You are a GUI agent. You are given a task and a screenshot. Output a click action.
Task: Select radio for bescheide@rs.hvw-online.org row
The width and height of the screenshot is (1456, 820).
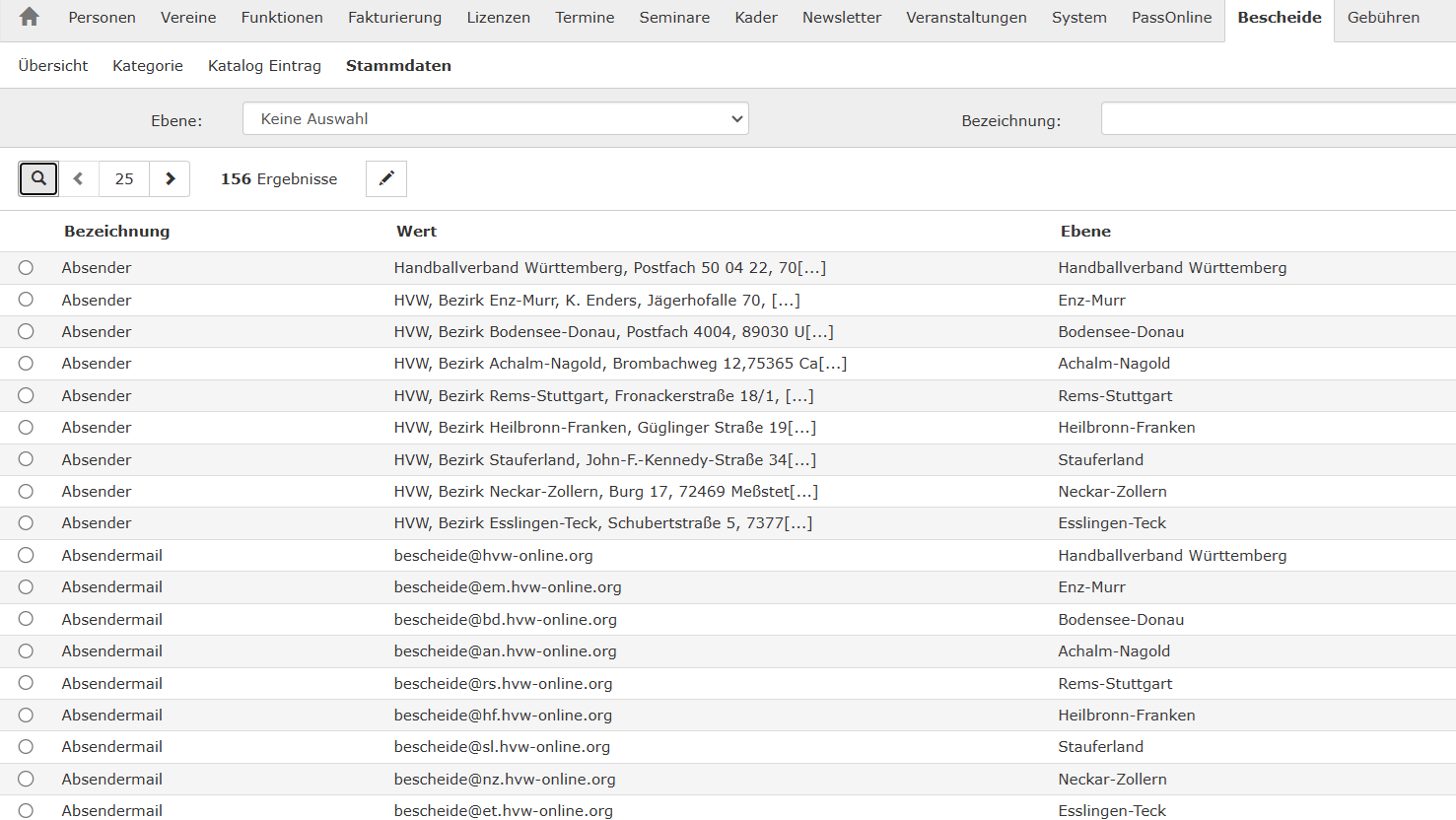[x=26, y=683]
